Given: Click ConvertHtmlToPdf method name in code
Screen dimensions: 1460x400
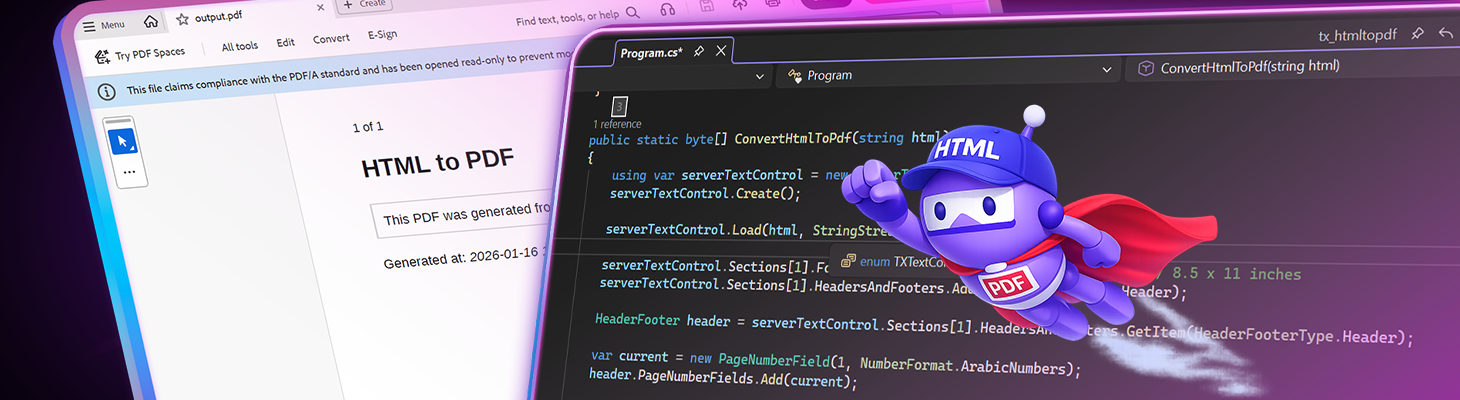Looking at the screenshot, I should point(791,138).
